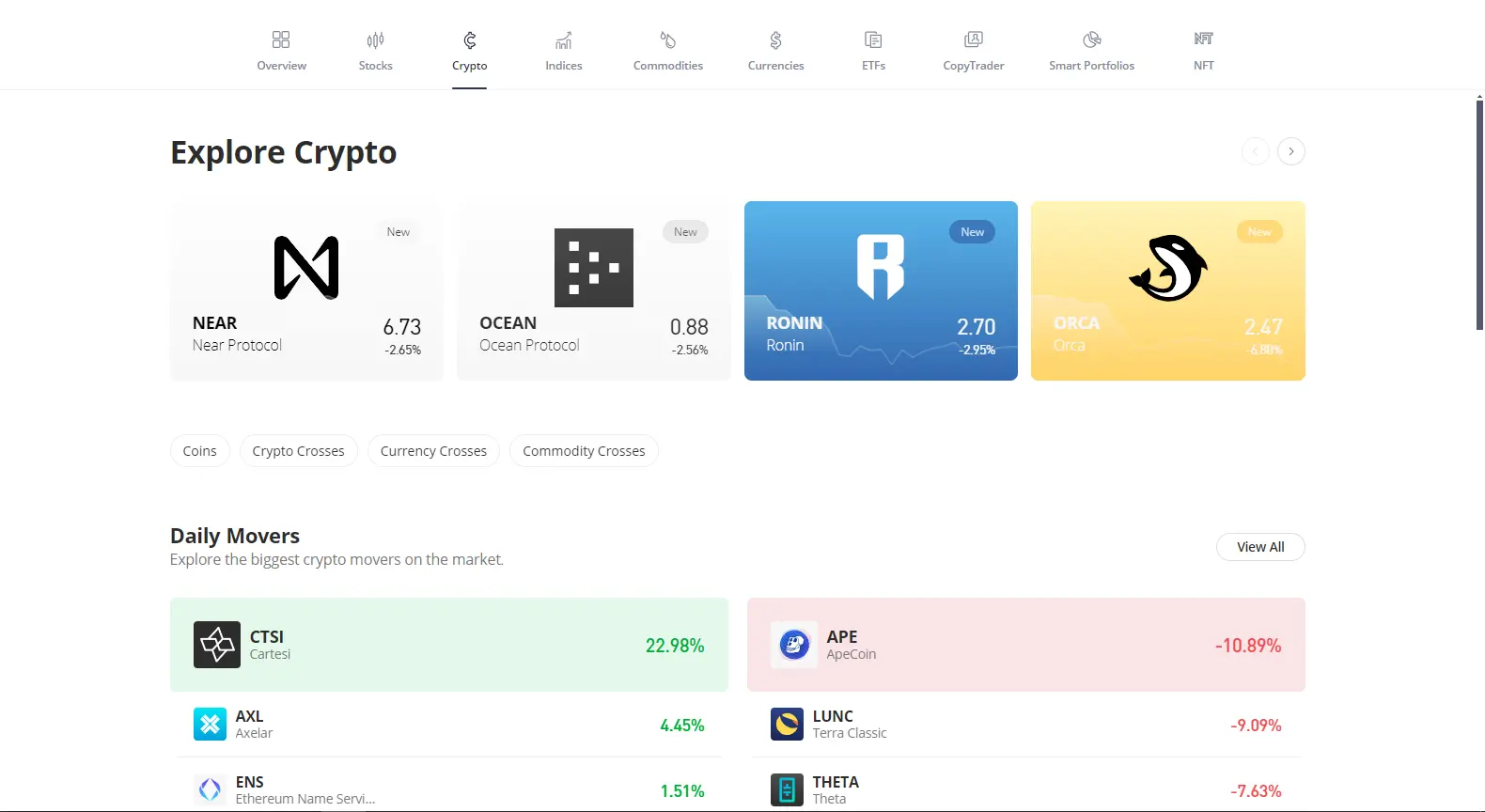1485x812 pixels.
Task: Click the ENS logo icon
Action: pyautogui.click(x=210, y=789)
